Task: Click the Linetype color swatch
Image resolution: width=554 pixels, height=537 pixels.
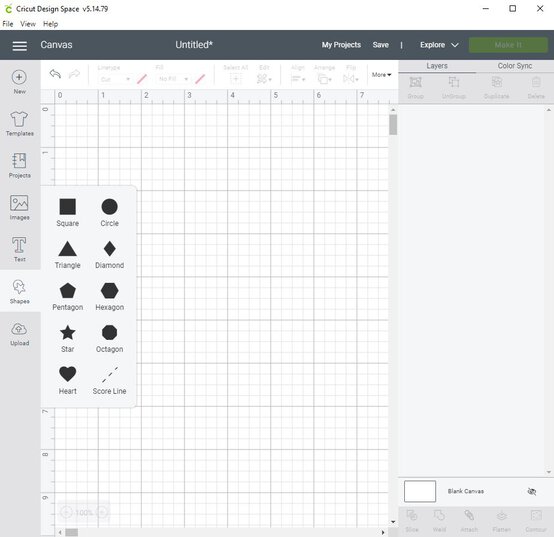Action: point(142,79)
